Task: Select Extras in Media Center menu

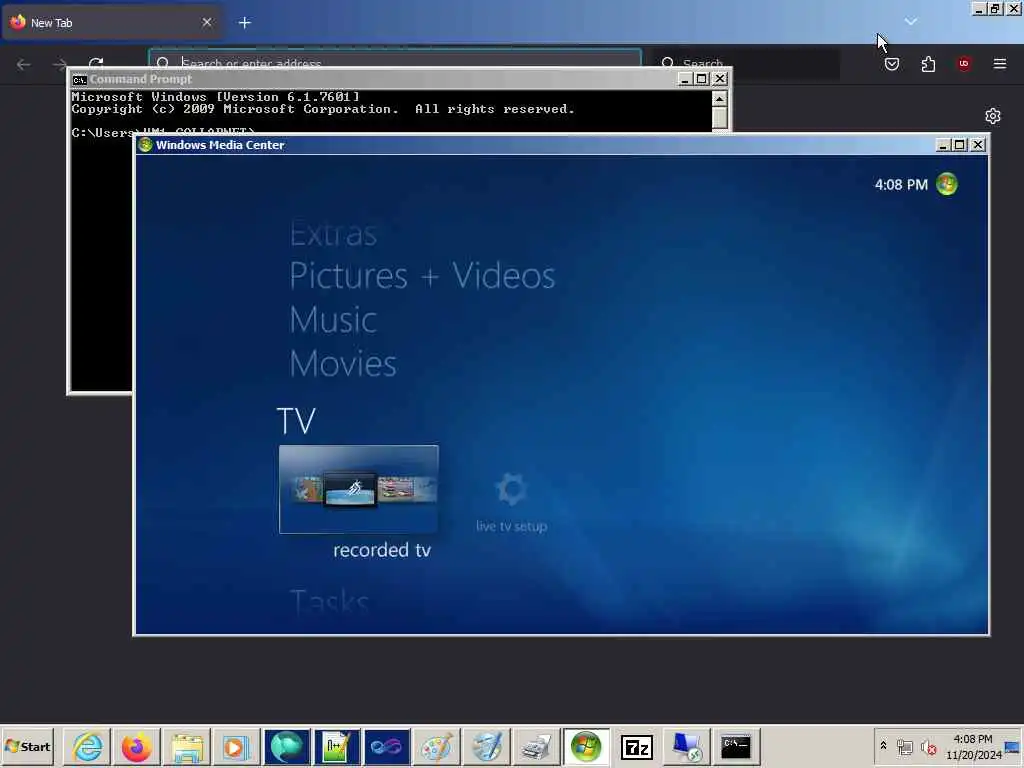Action: click(x=333, y=234)
